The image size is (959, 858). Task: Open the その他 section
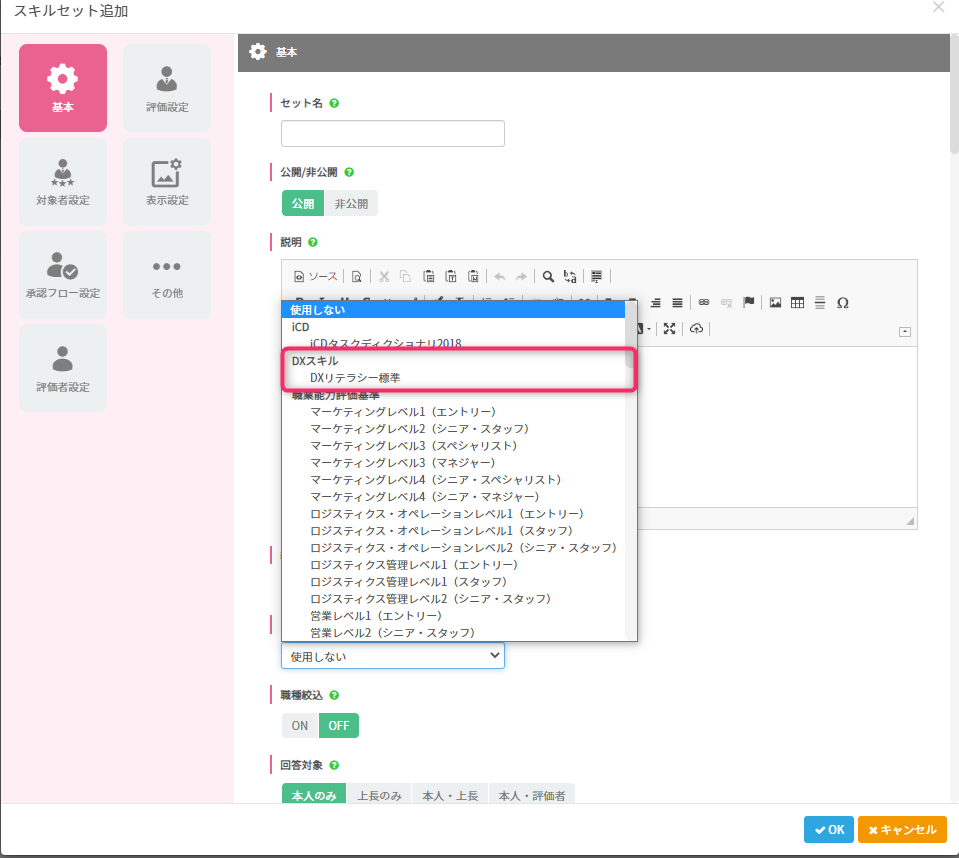click(x=166, y=275)
